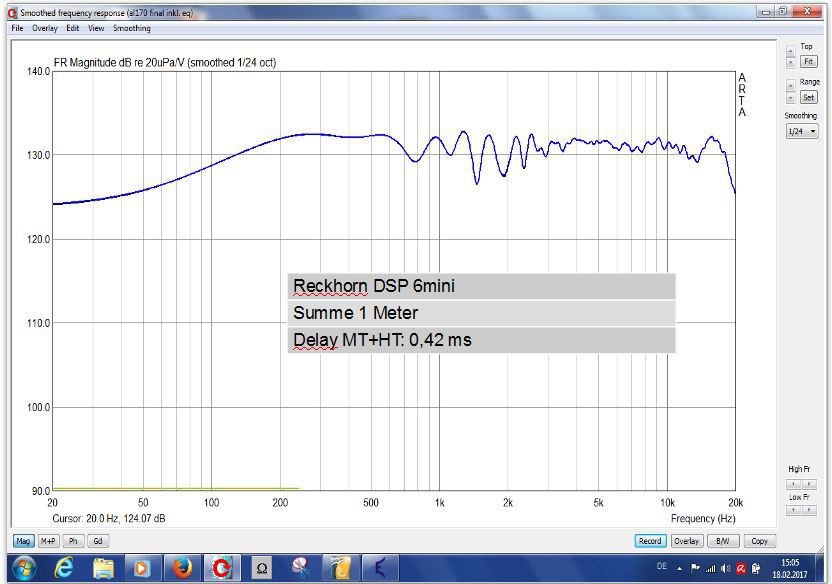Open the Action Center flag icon

click(x=695, y=569)
